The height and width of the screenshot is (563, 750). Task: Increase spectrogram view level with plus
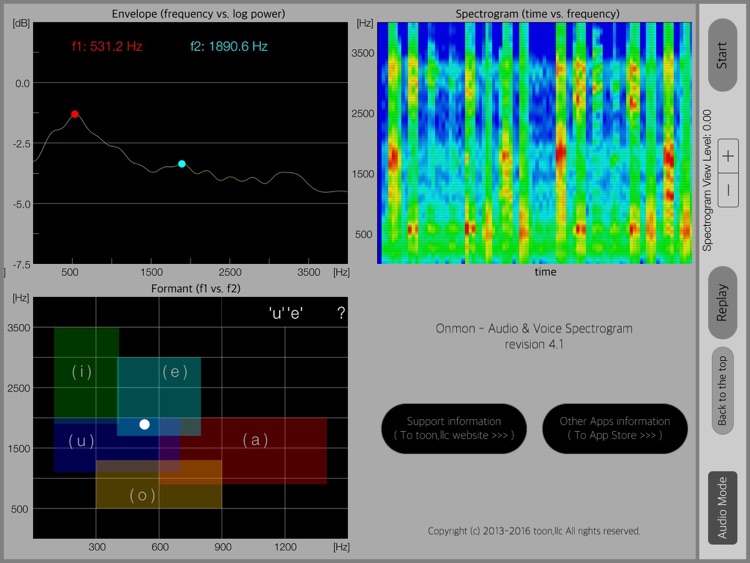click(x=728, y=156)
